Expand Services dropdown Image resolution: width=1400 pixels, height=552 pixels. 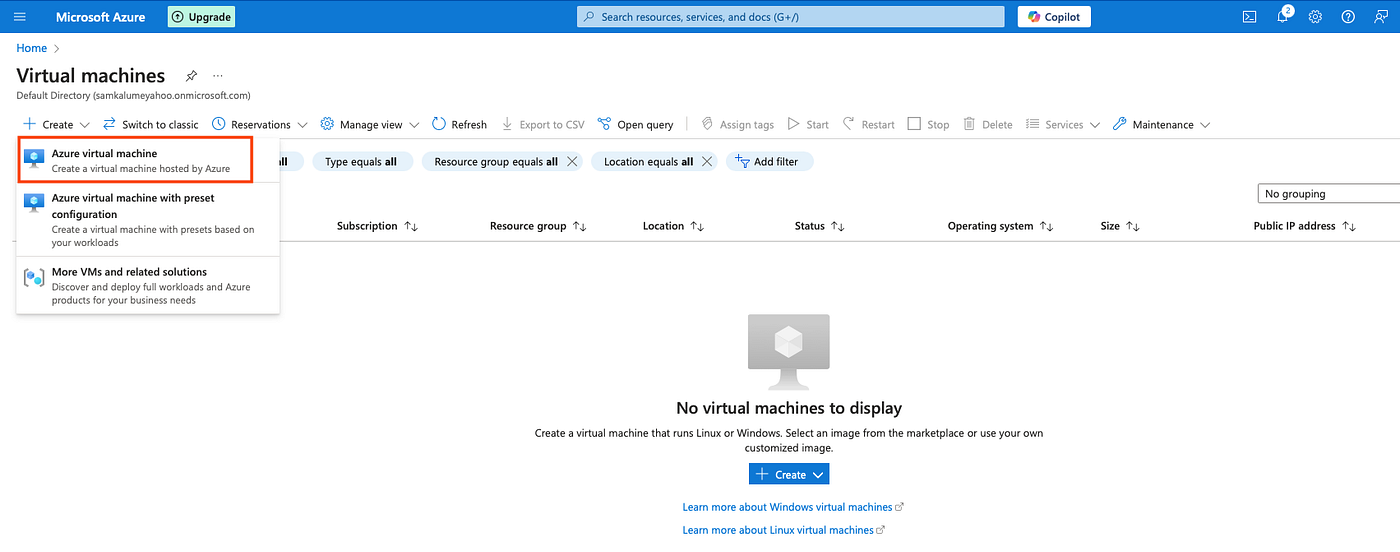coord(1063,125)
